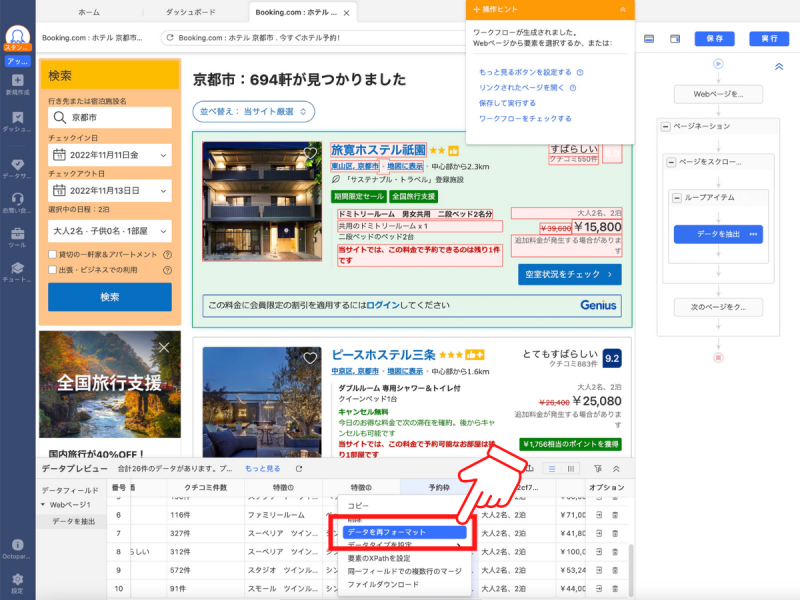Screen dimensions: 800x600
Task: Open the check-out date dropdown
Action: click(x=110, y=191)
